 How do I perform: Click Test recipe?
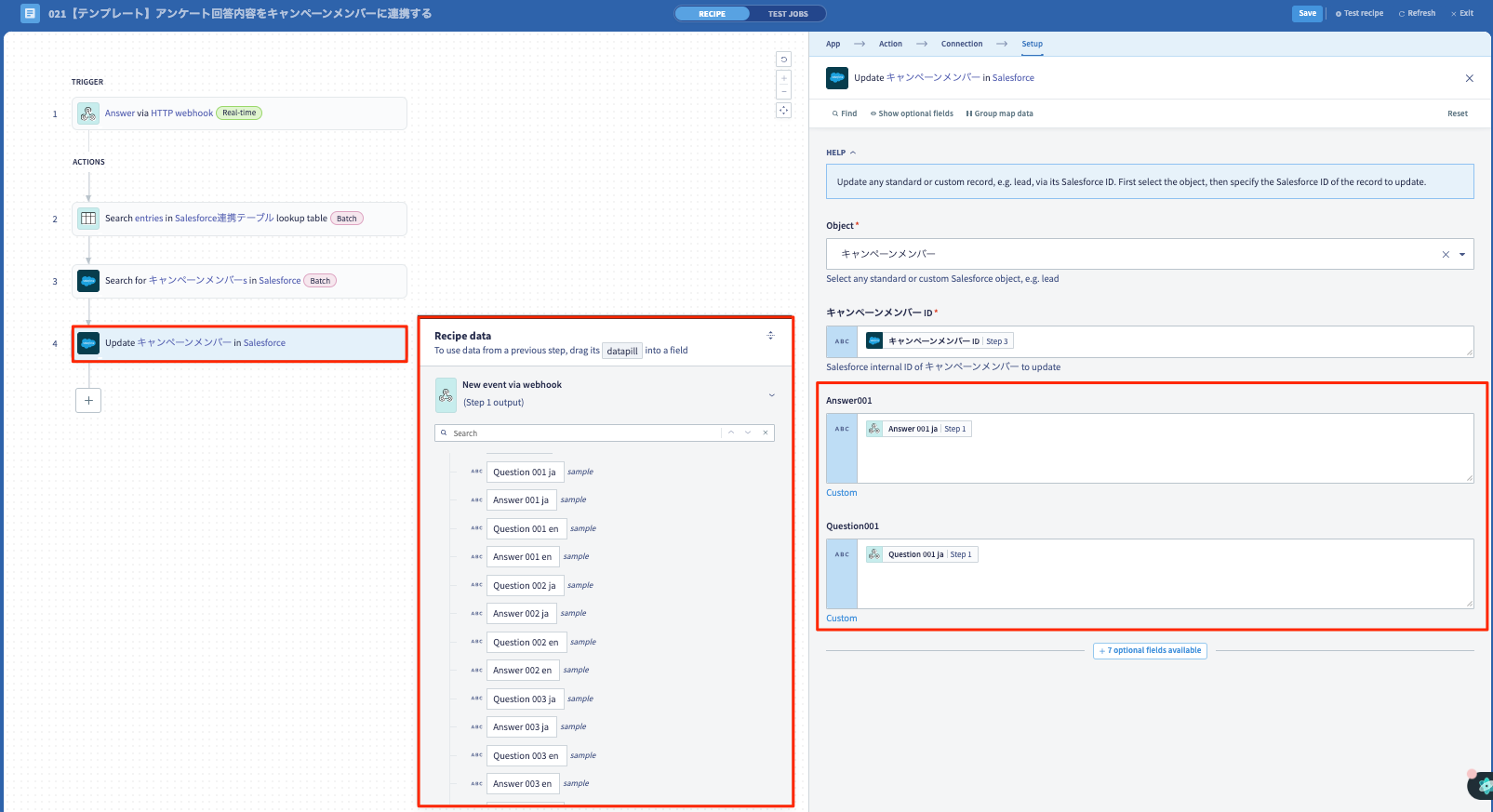coord(1359,13)
